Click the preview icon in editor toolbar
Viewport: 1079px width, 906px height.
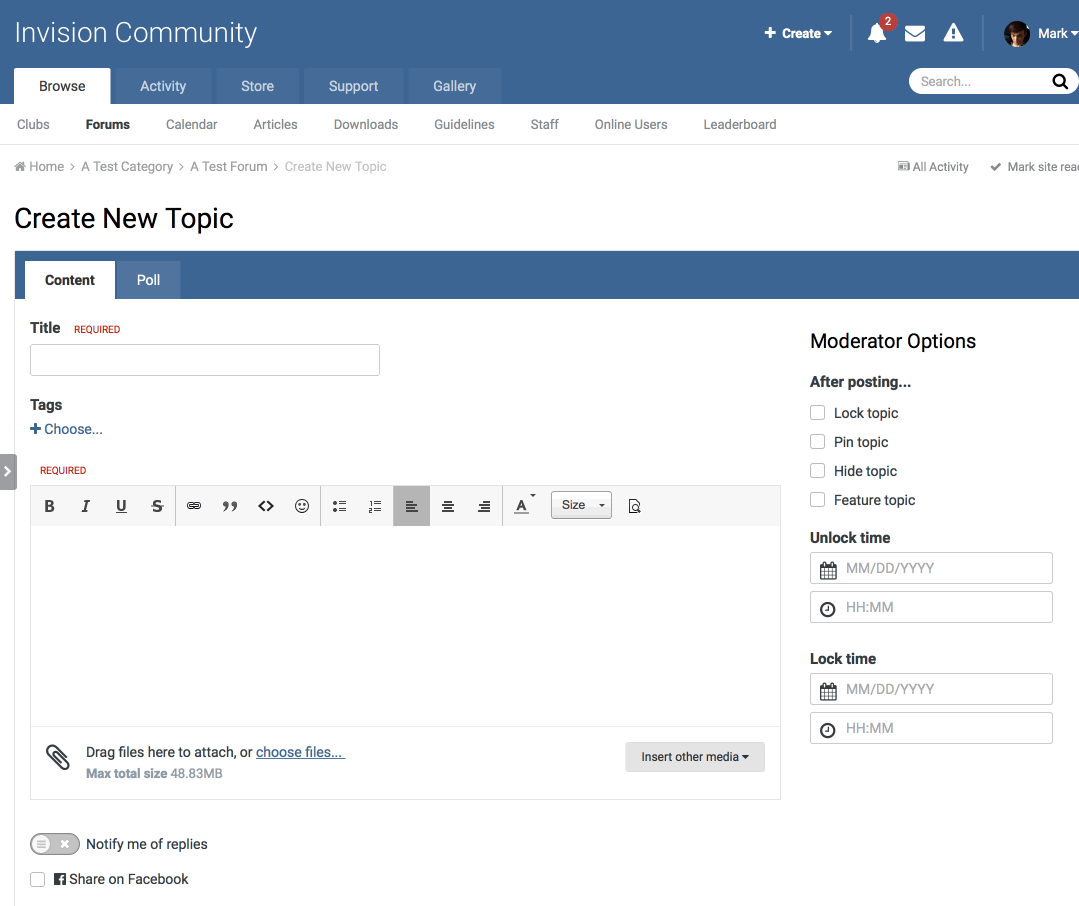[x=634, y=506]
